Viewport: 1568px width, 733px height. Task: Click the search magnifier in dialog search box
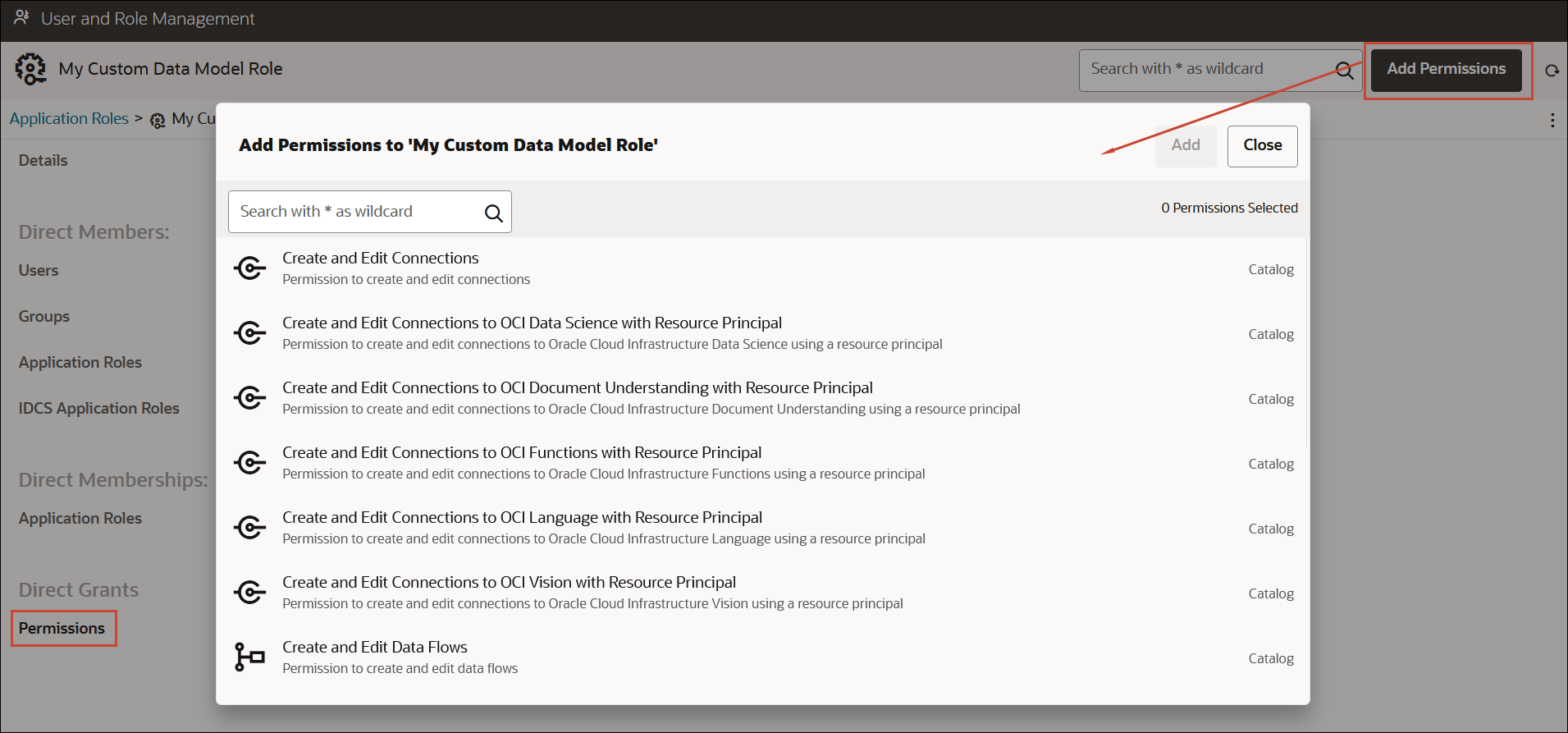(493, 213)
